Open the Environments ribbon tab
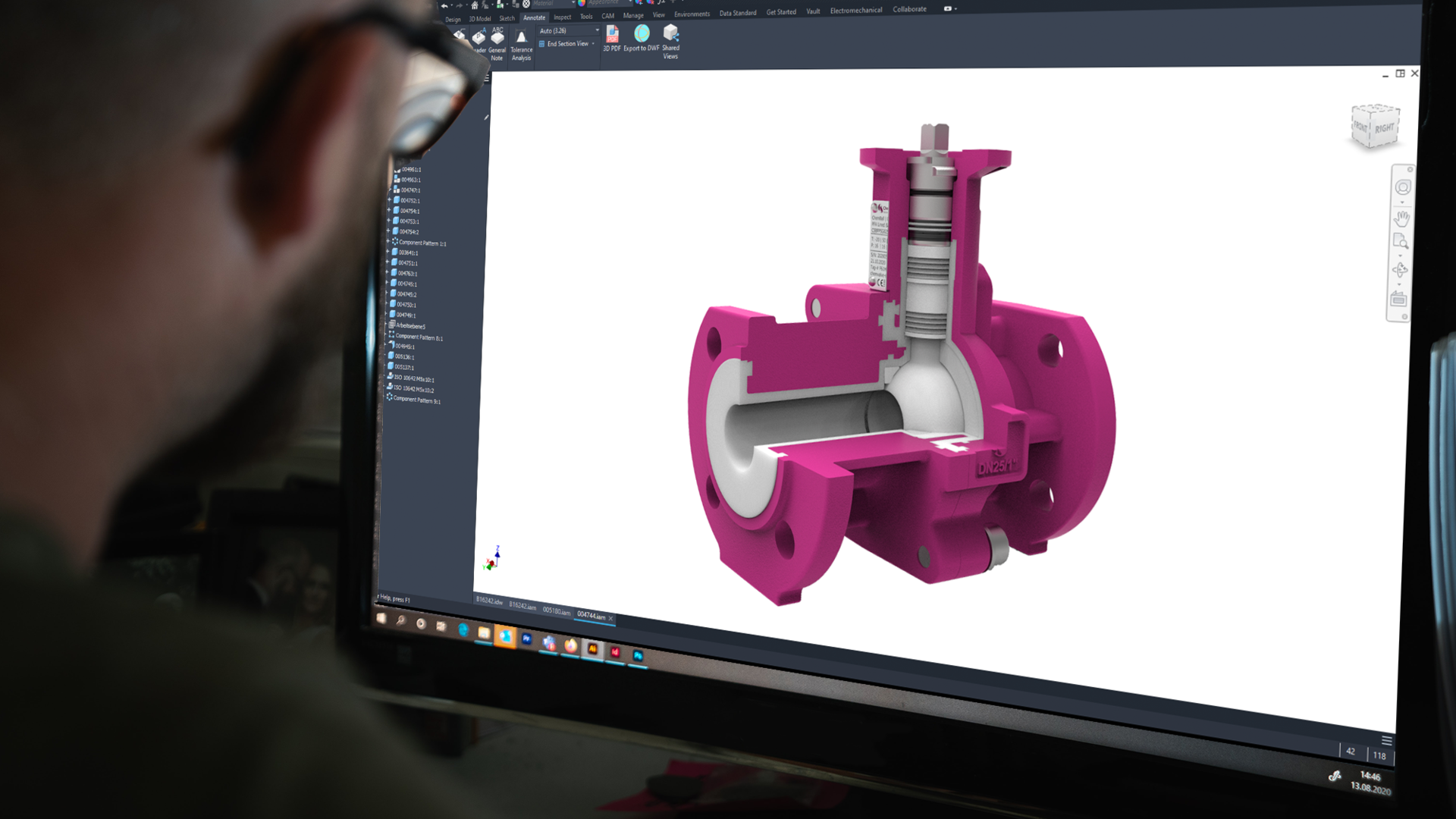Image resolution: width=1456 pixels, height=819 pixels. [x=692, y=14]
